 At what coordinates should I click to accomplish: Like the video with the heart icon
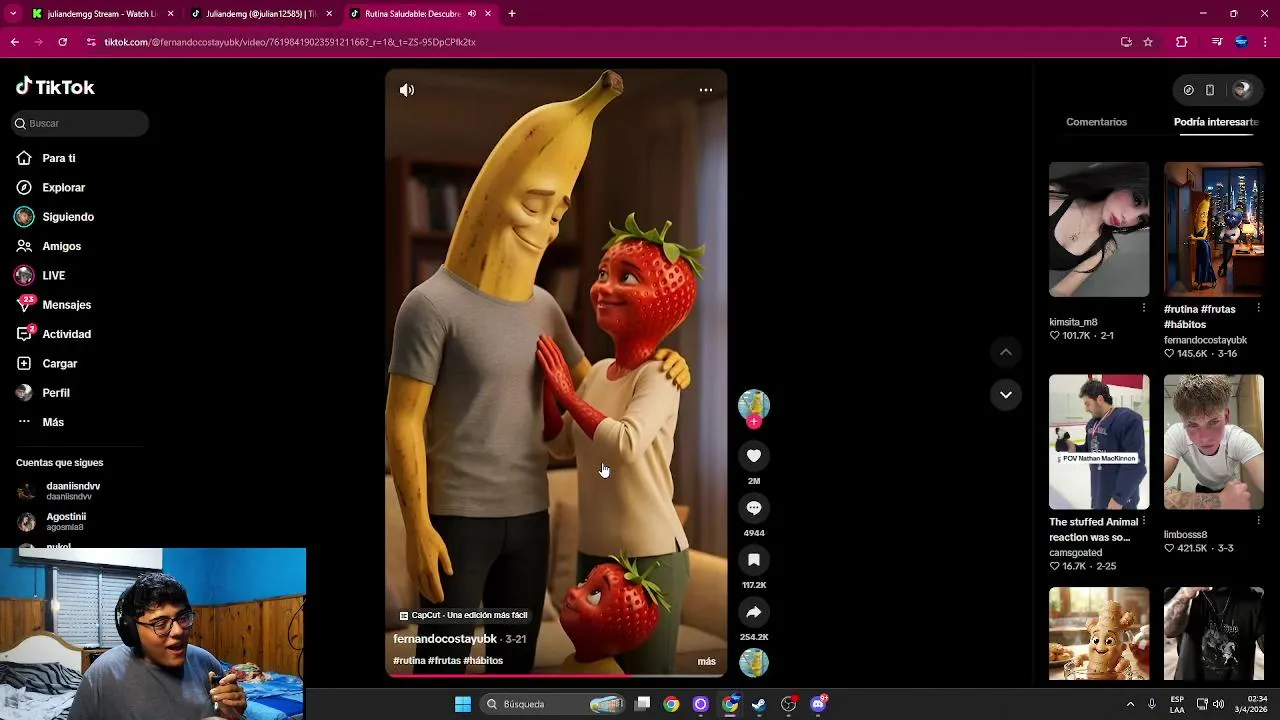click(754, 456)
